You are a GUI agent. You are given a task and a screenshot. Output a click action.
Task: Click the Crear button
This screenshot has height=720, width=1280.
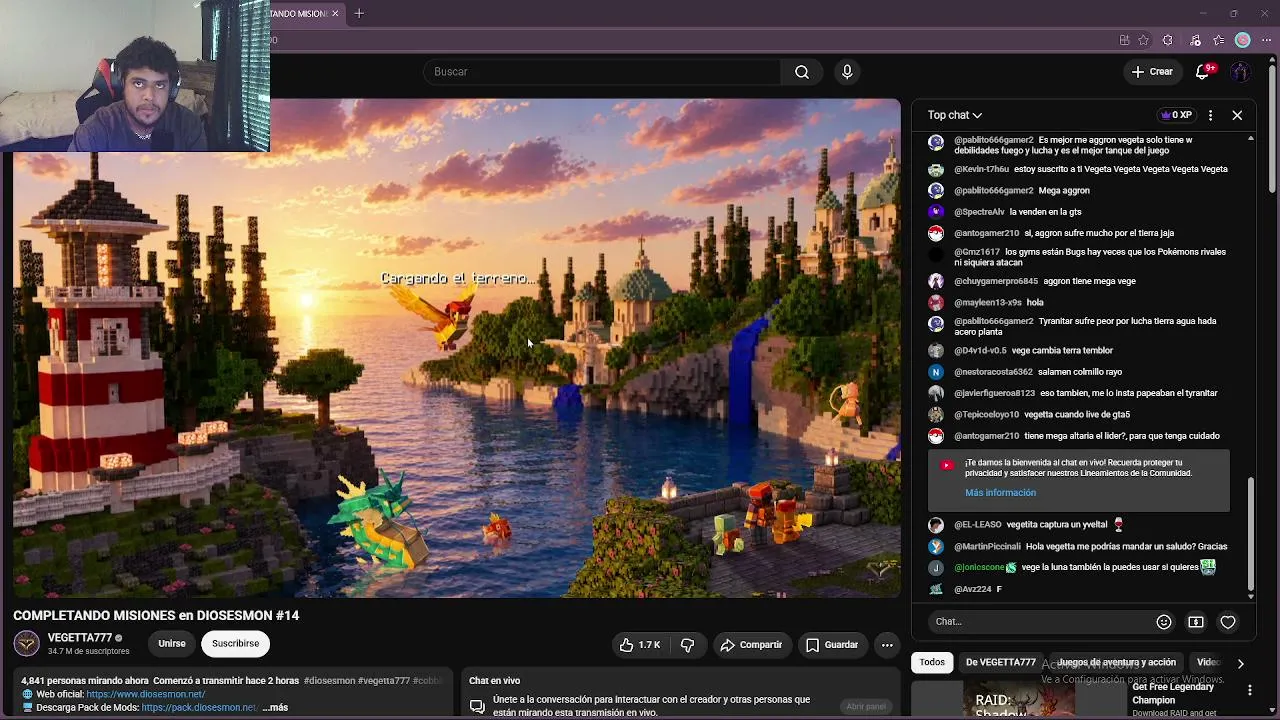click(1152, 72)
